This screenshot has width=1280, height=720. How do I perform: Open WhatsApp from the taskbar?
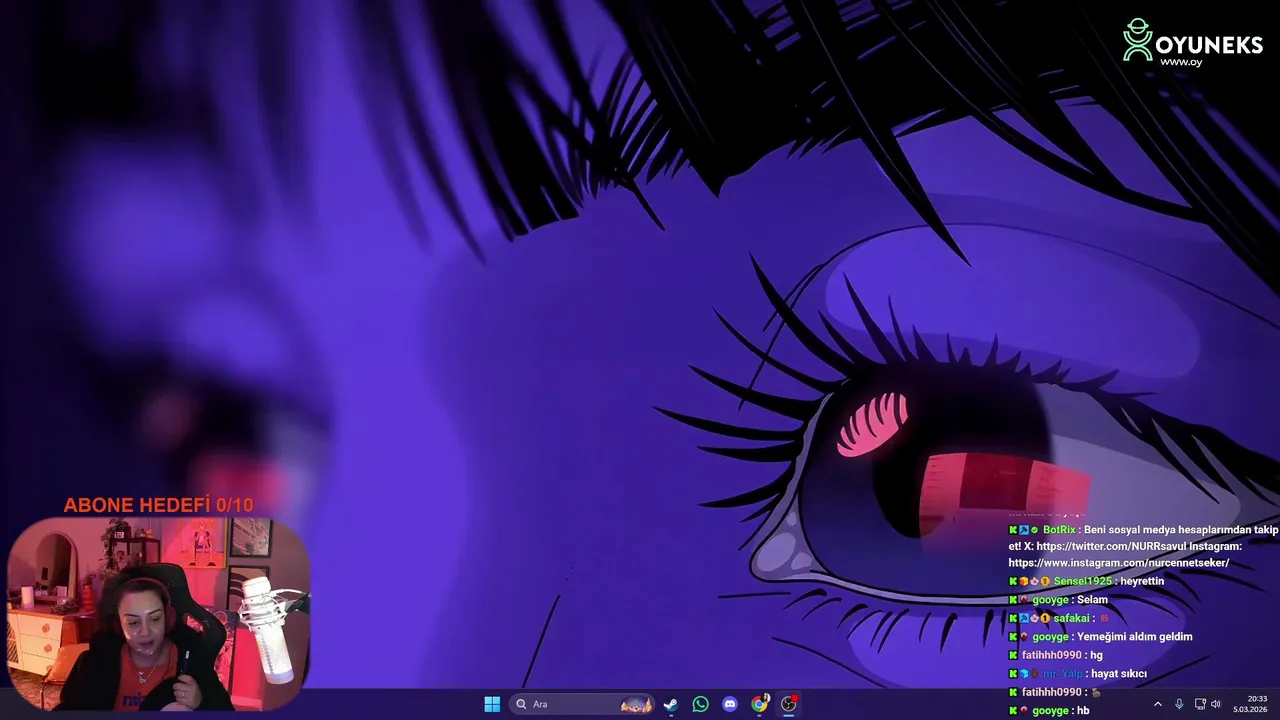pos(700,704)
